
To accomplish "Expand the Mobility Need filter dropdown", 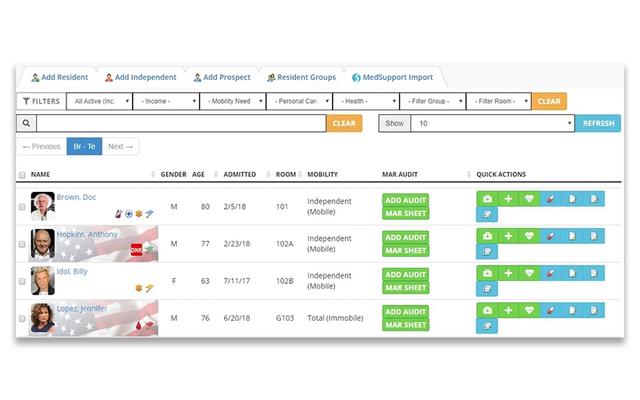I will point(232,101).
